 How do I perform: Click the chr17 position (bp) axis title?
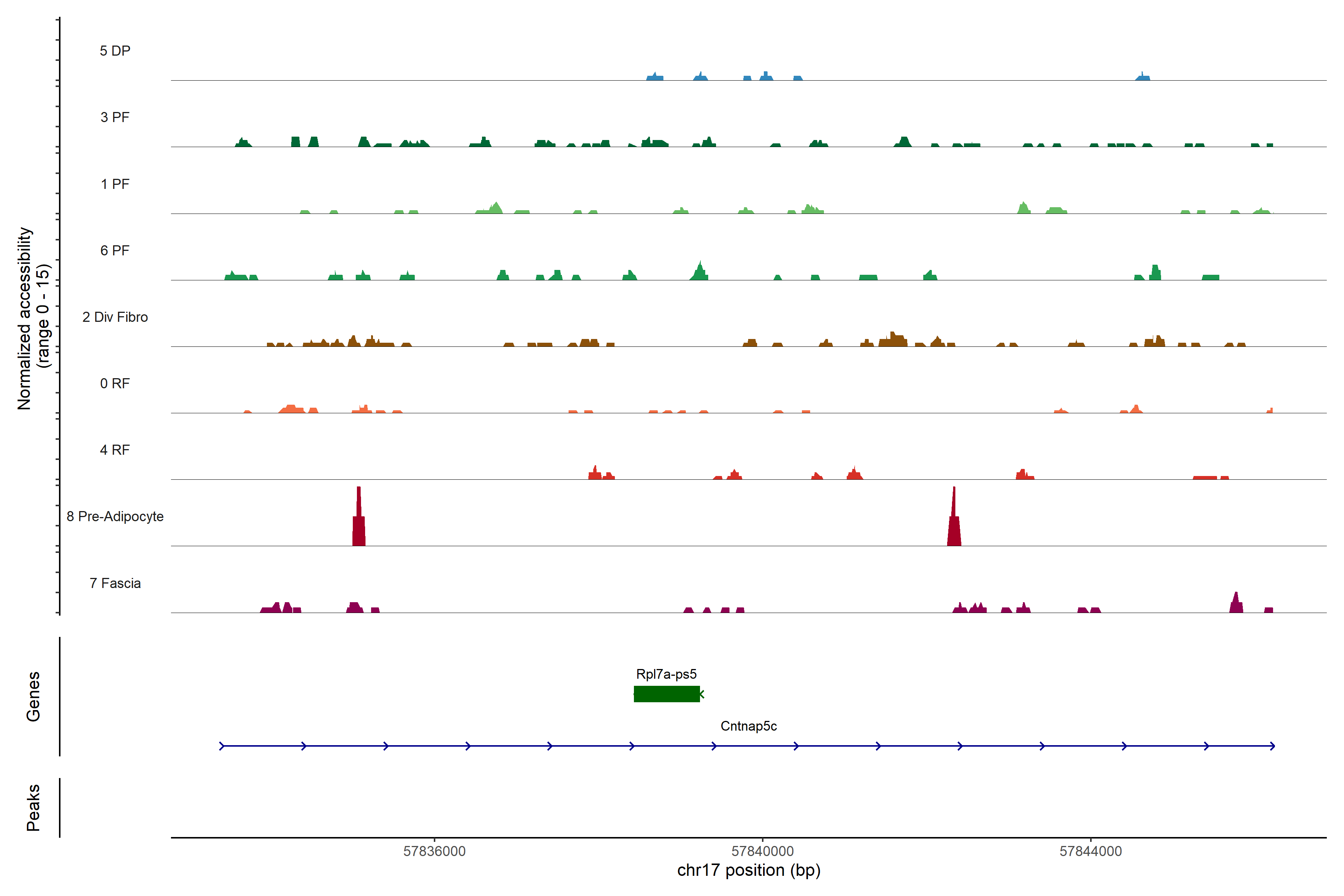749,870
